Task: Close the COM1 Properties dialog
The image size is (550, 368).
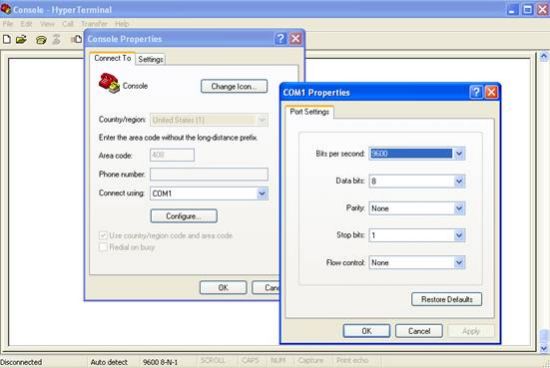Action: [491, 92]
